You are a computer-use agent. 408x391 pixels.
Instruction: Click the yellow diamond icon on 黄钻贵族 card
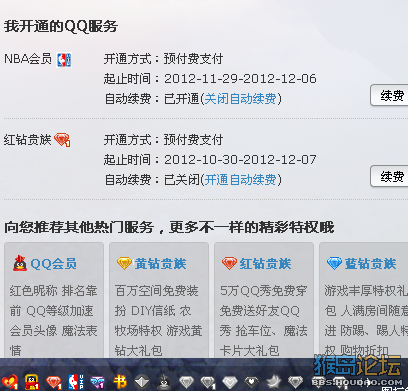coord(124,263)
